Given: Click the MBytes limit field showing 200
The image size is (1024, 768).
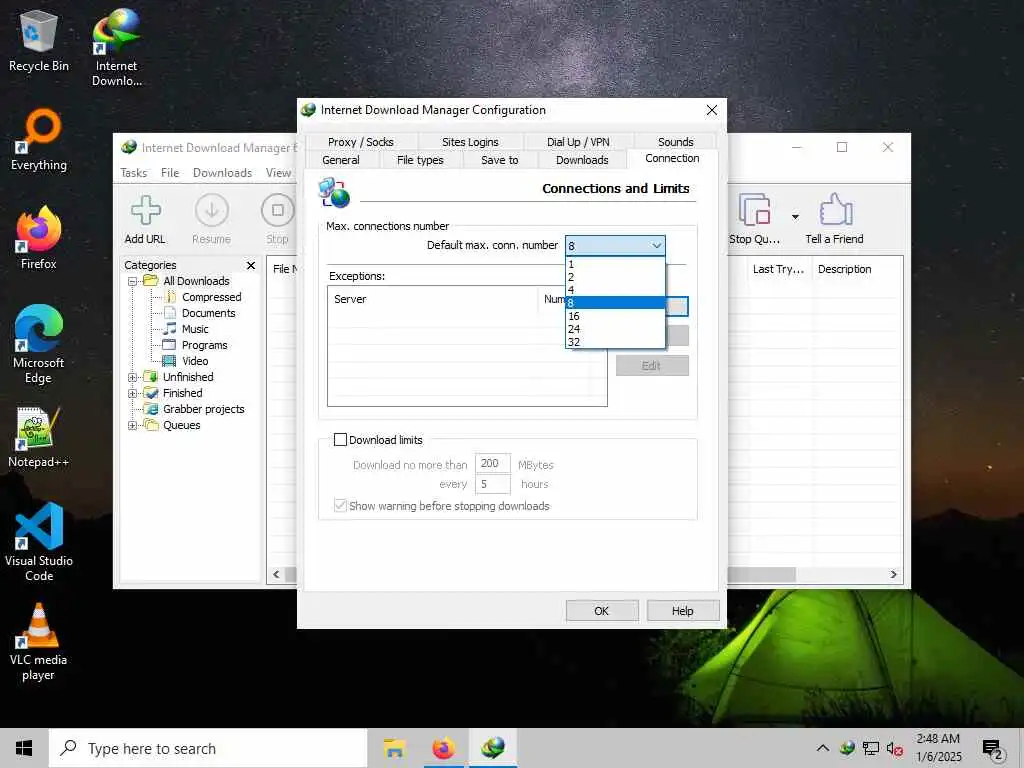Looking at the screenshot, I should 492,464.
